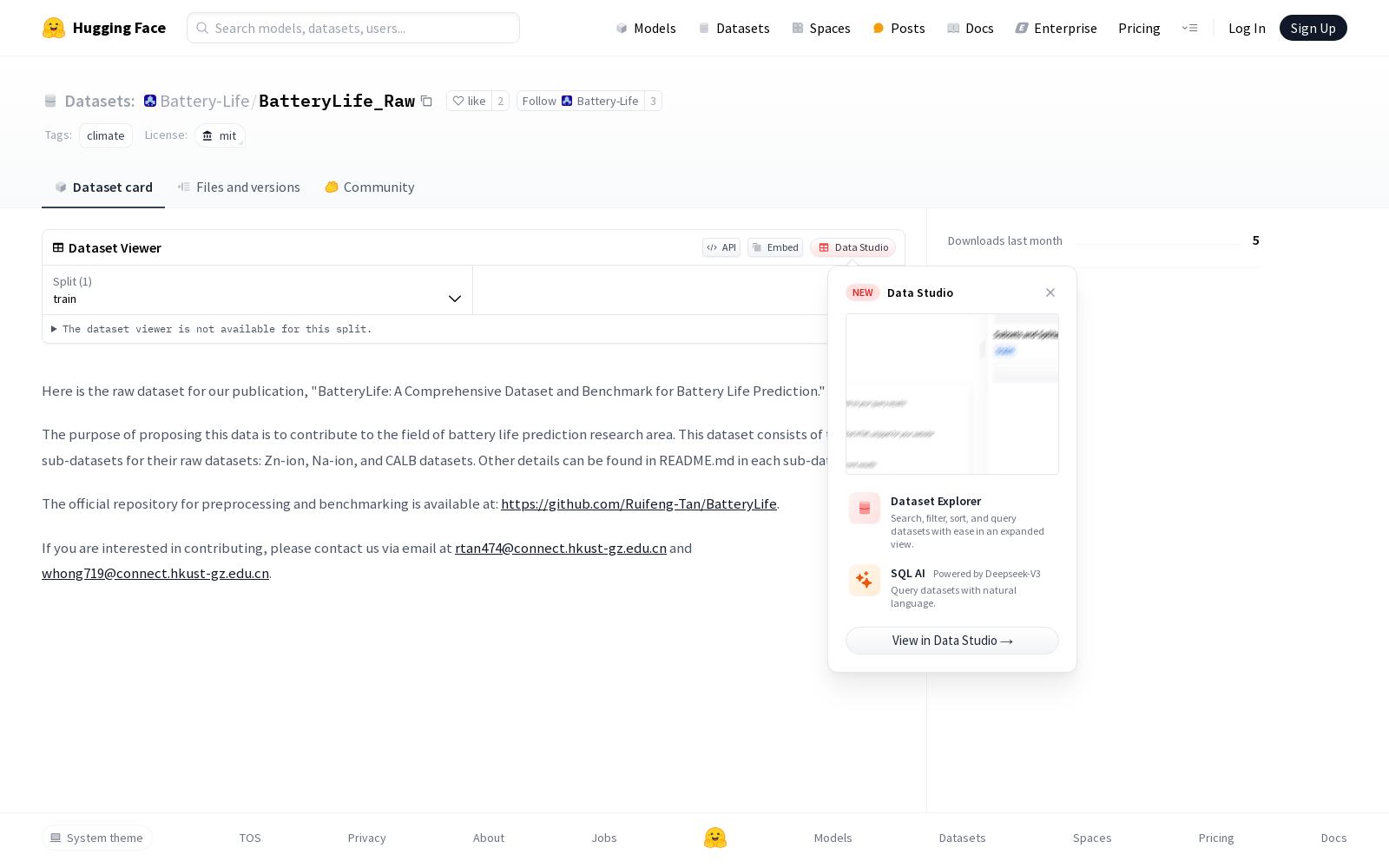Open the Pricing footer link
This screenshot has width=1389, height=868.
click(x=1216, y=838)
